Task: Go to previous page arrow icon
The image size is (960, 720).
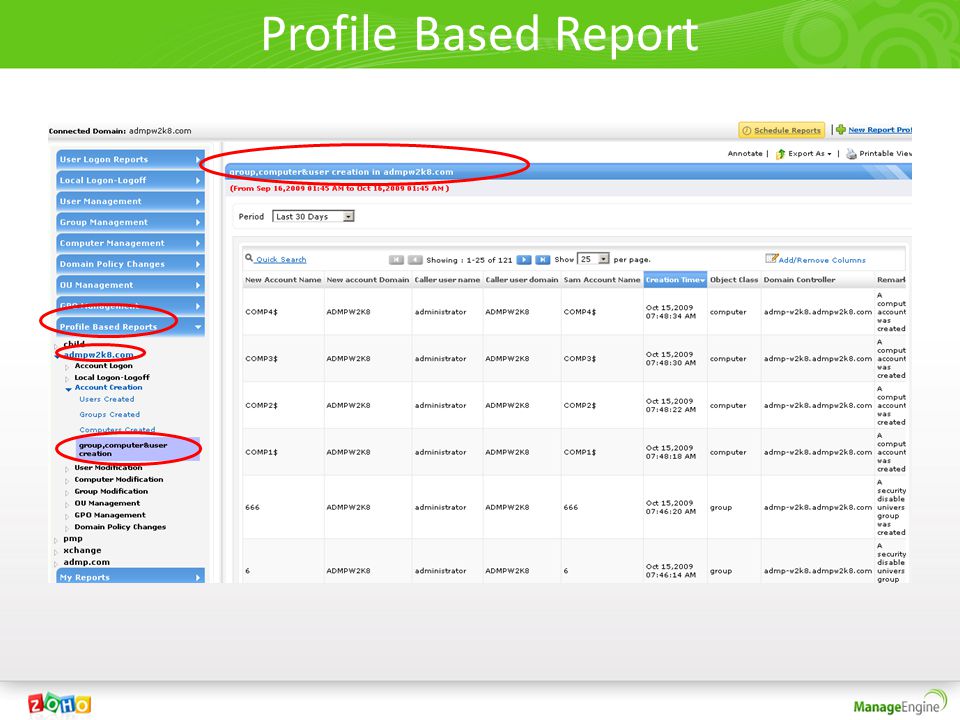Action: point(415,260)
